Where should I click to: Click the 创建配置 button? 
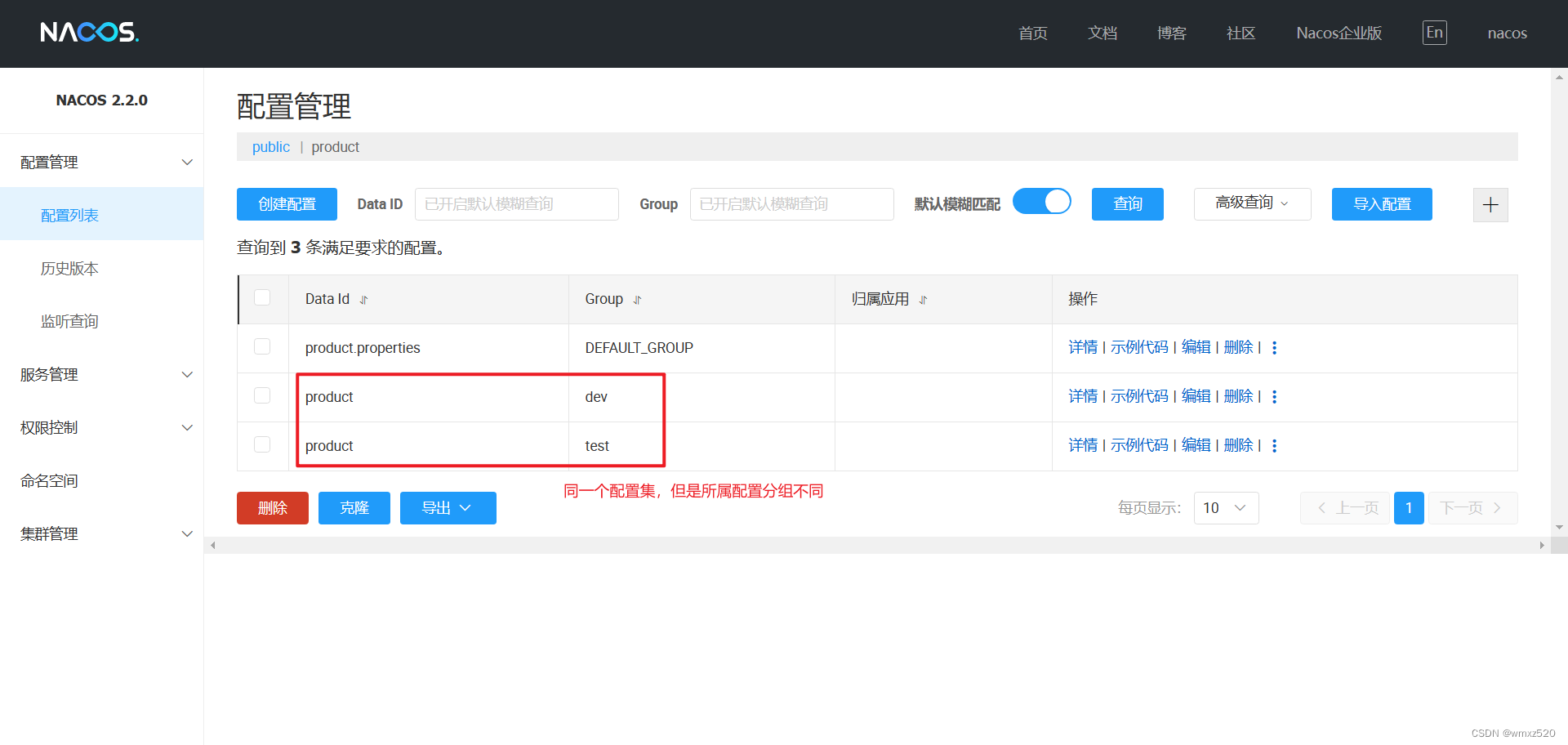pos(287,204)
